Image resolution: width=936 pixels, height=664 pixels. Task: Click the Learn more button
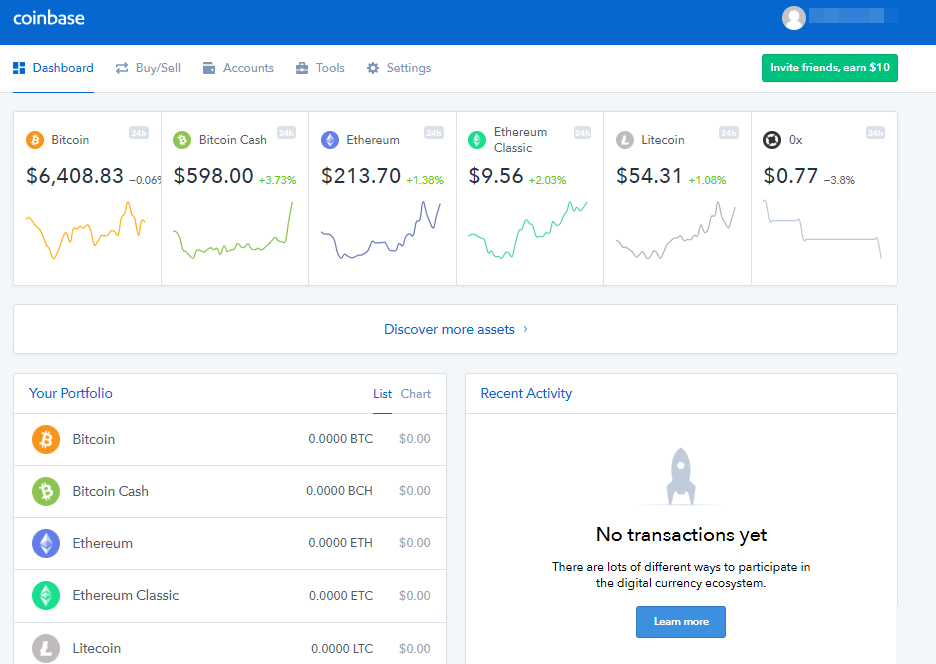[x=681, y=622]
